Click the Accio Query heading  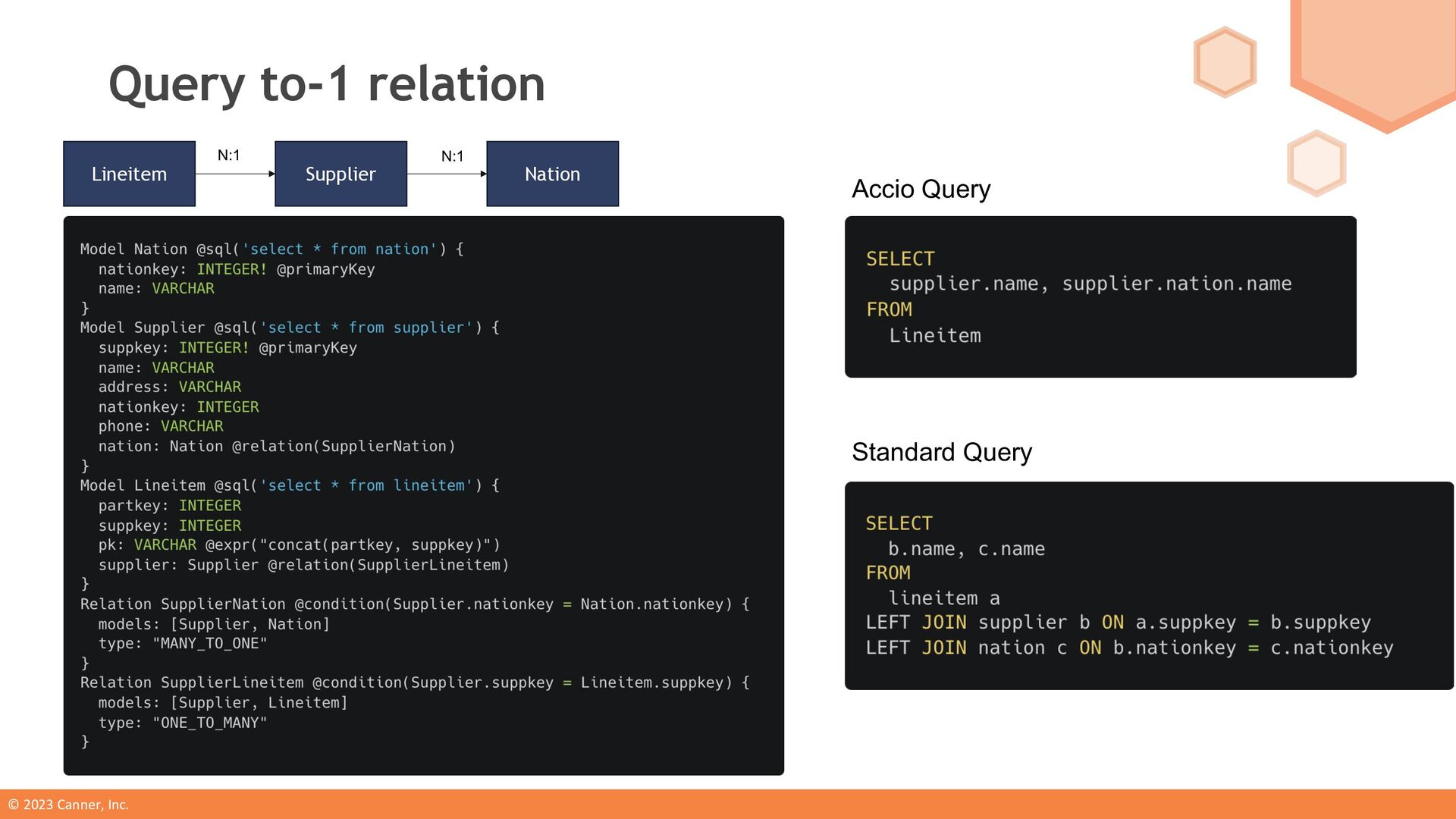[921, 189]
